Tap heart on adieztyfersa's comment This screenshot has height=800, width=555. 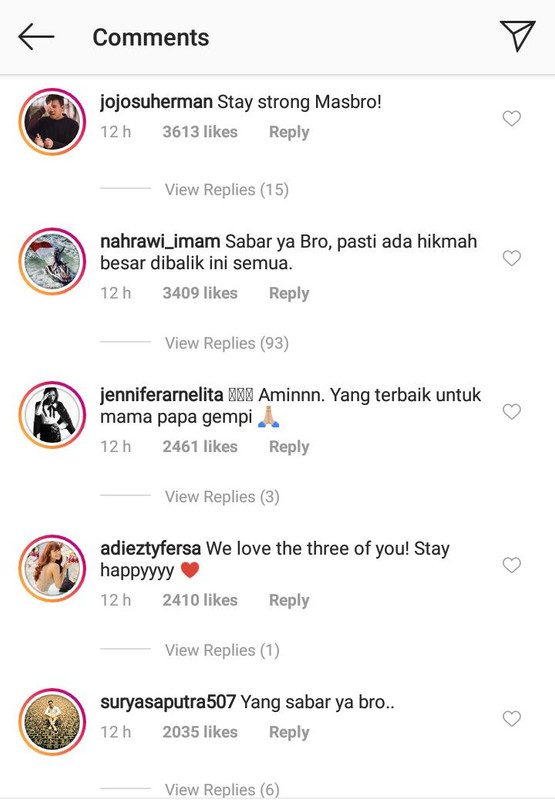(512, 565)
